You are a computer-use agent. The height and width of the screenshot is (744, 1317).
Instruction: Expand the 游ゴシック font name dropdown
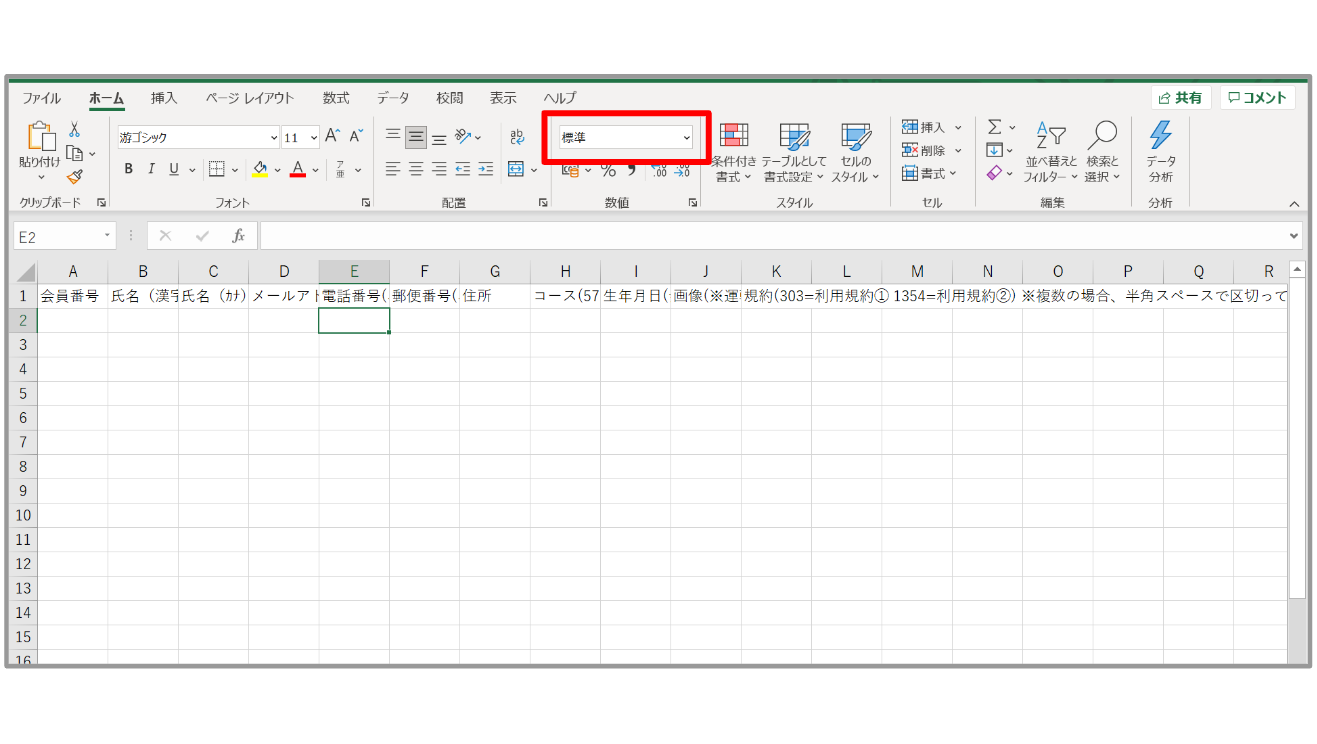[274, 138]
